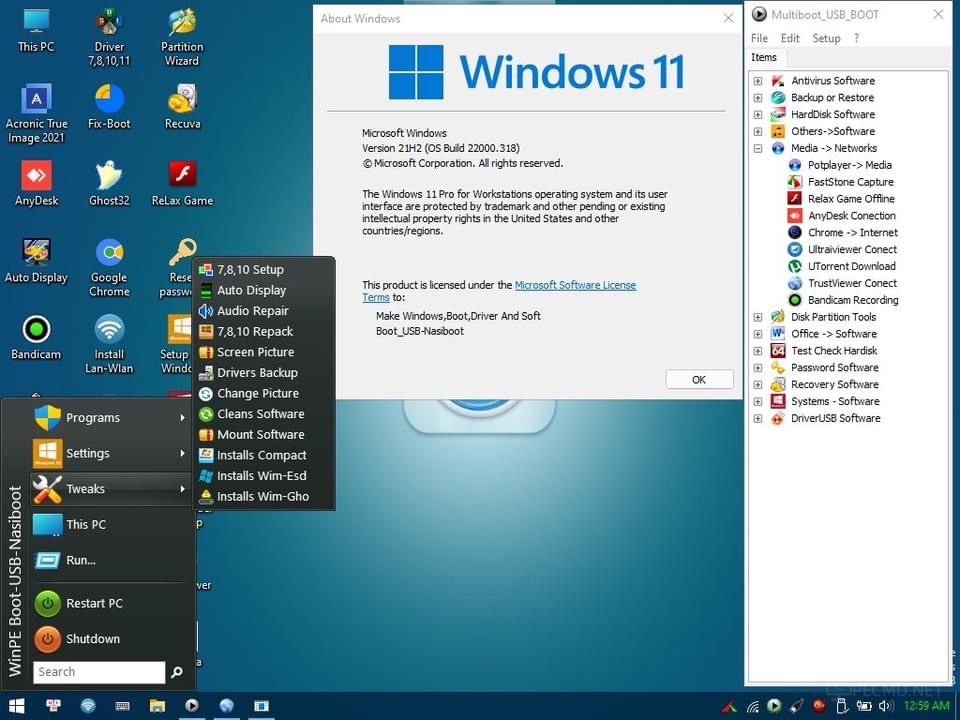This screenshot has width=960, height=720.
Task: Expand Systems - Software tree node
Action: coord(758,402)
